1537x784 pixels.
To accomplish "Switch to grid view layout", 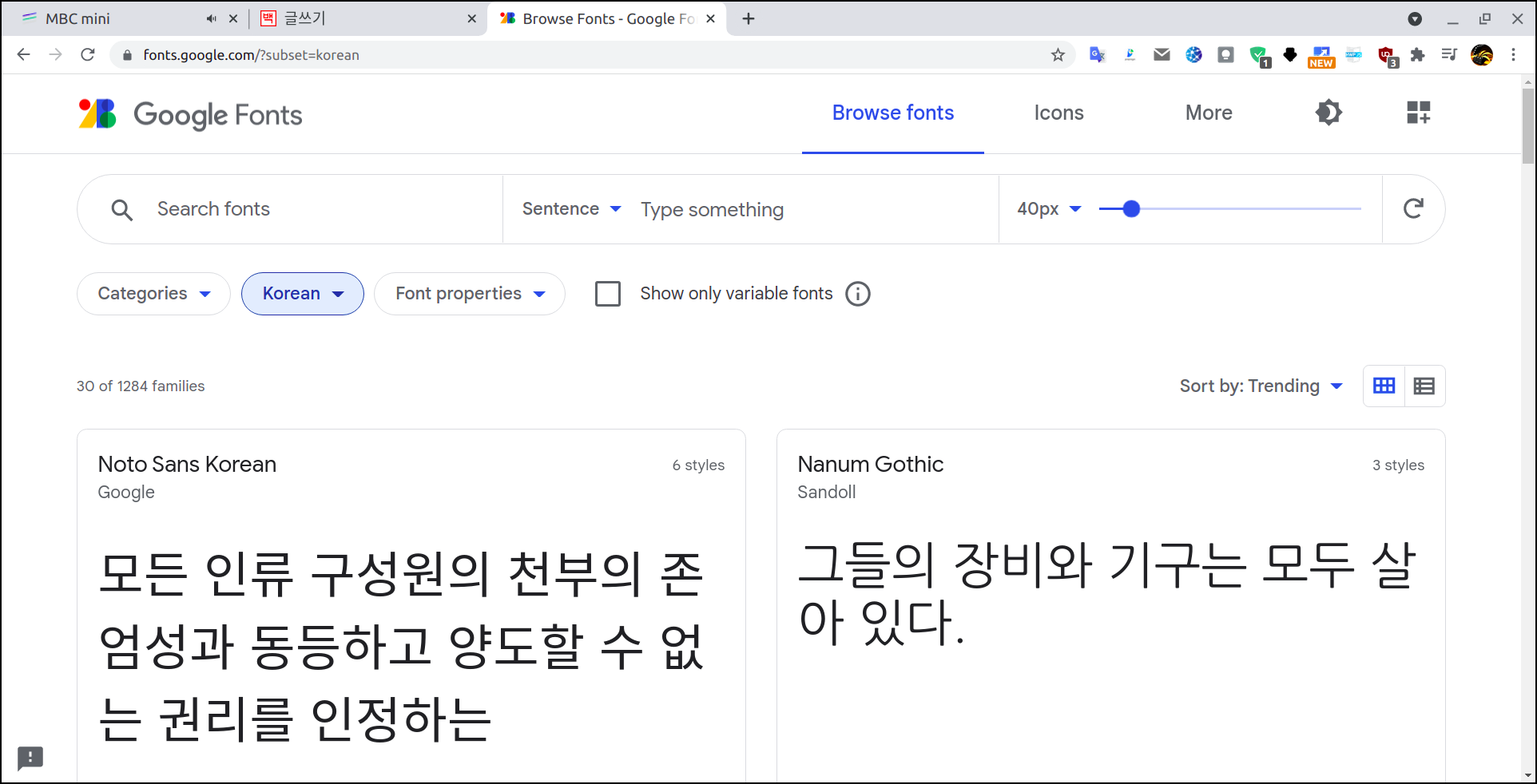I will (1384, 386).
